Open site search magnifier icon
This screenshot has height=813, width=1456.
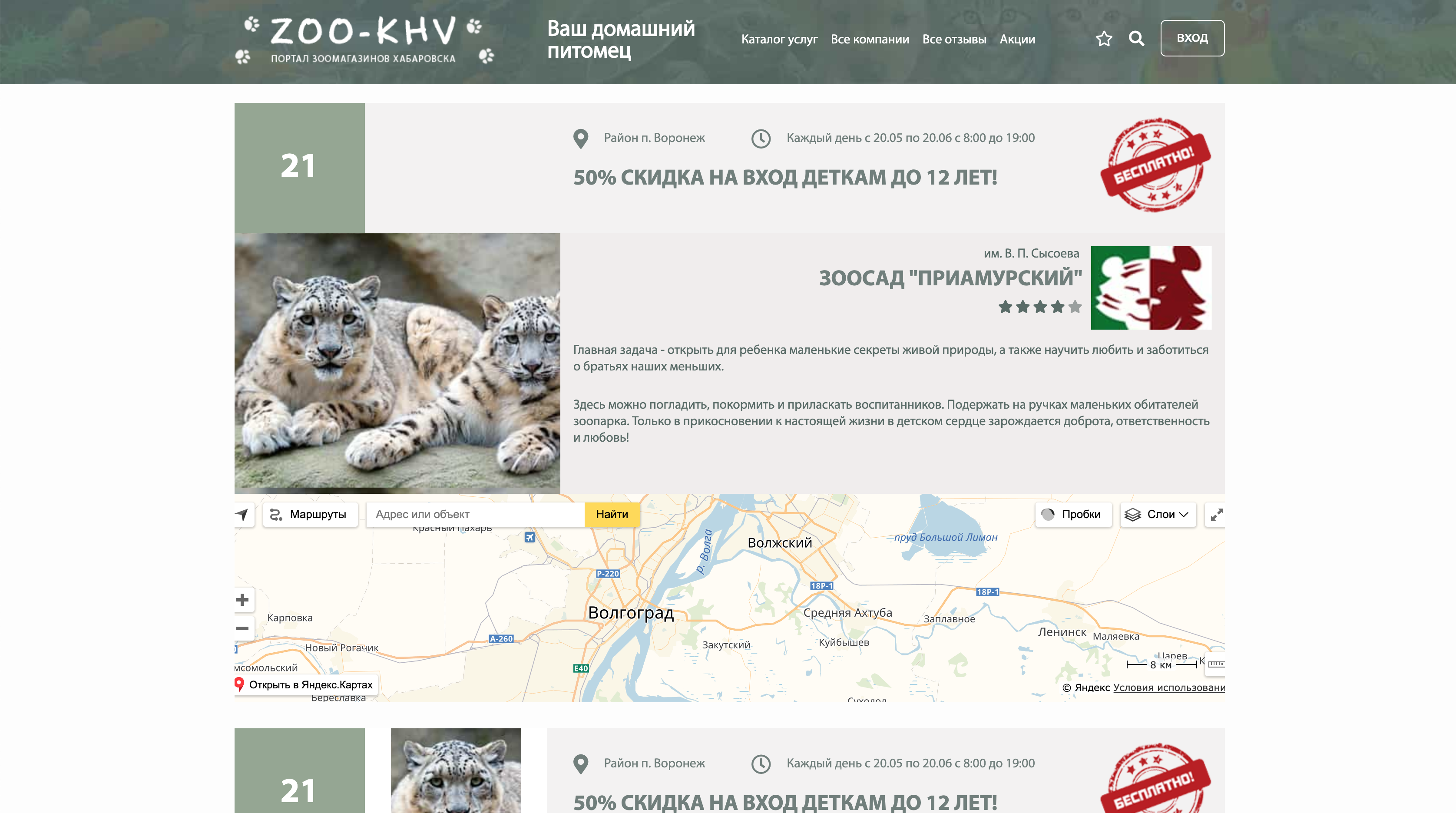coord(1136,38)
